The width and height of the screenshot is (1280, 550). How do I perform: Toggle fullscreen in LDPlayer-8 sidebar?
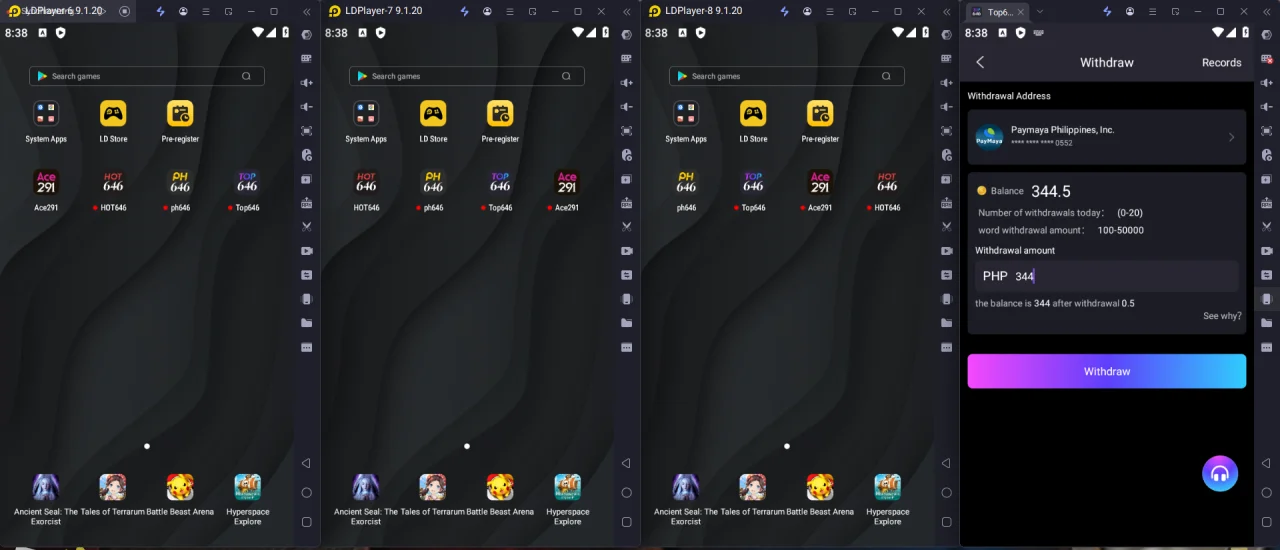(x=946, y=131)
